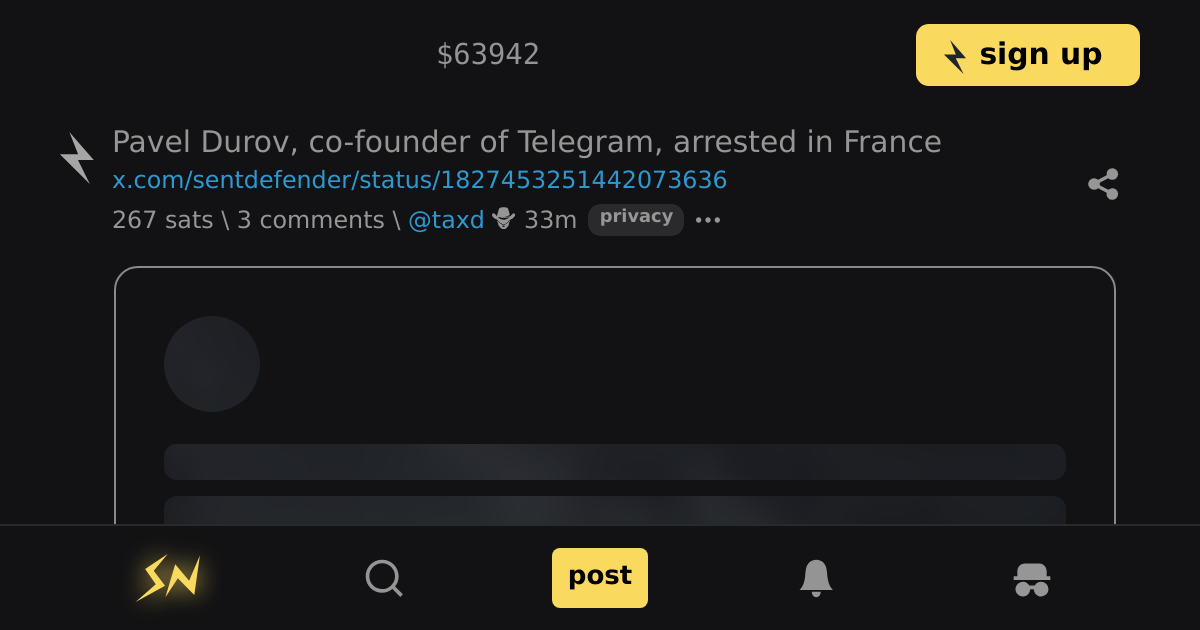Click the share icon for this post

point(1103,184)
